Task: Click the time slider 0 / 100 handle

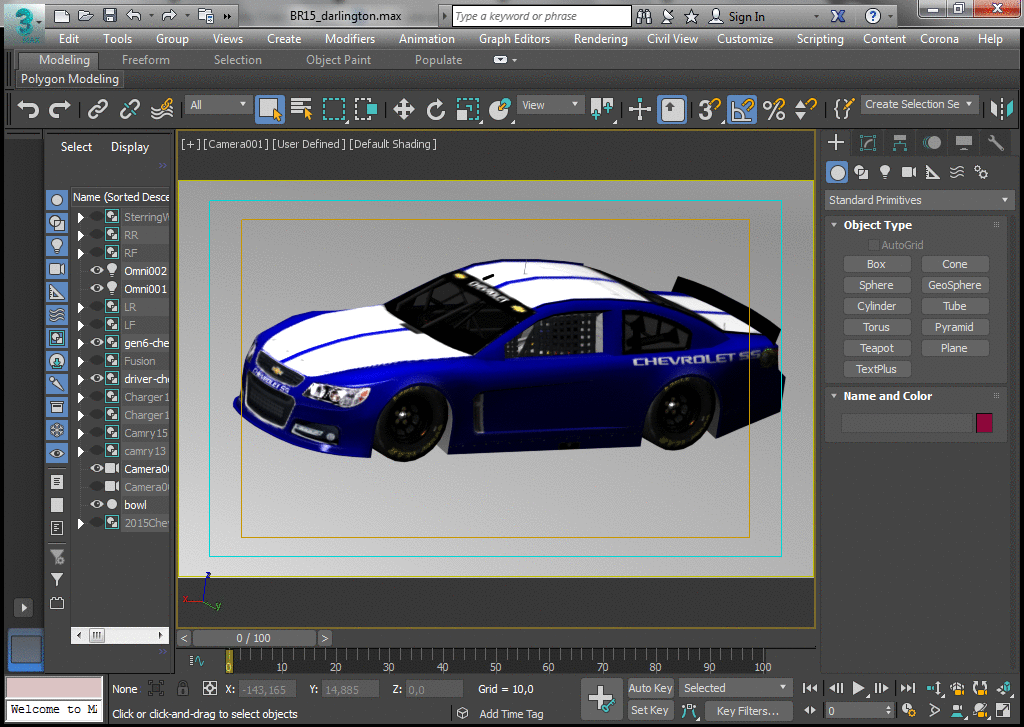Action: (254, 638)
